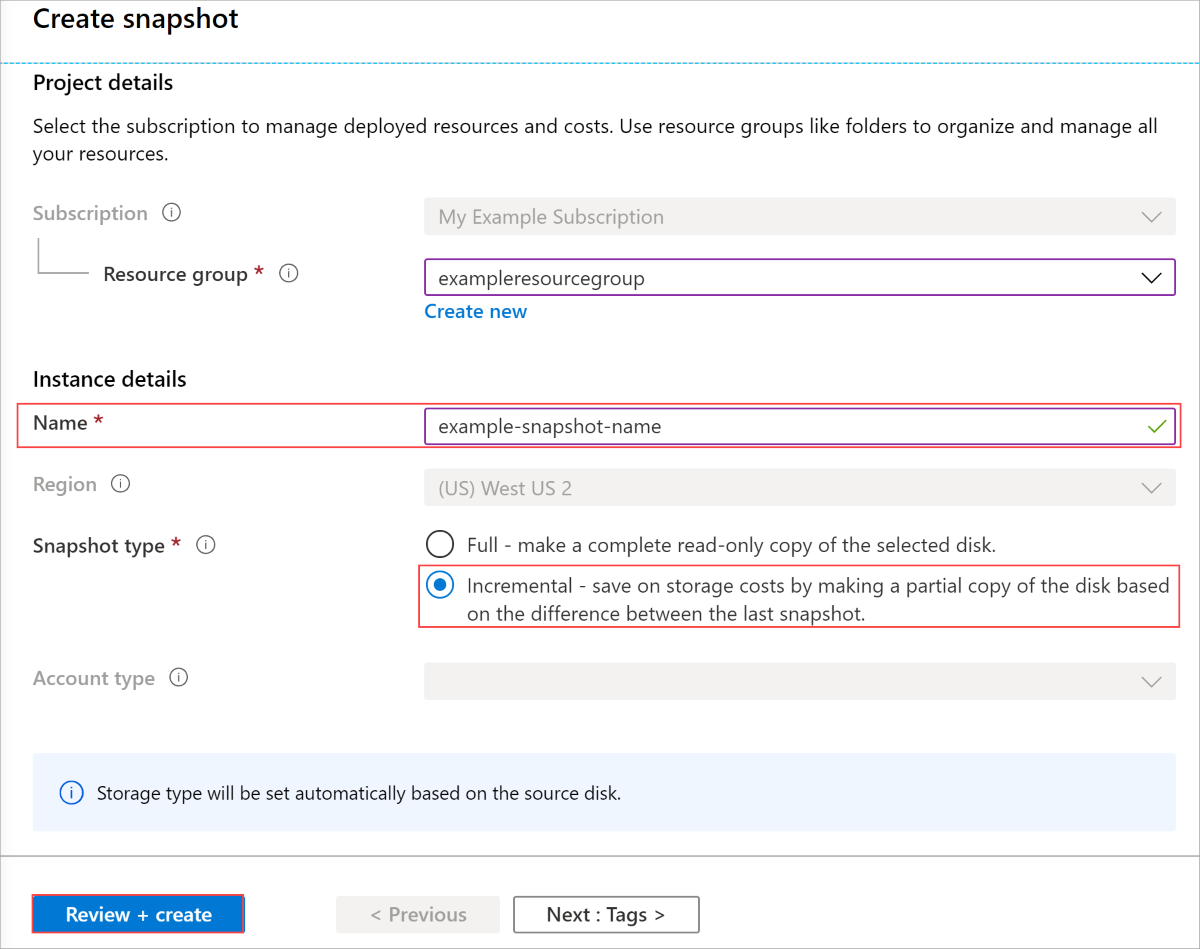Viewport: 1200px width, 949px height.
Task: Click the Resource group info icon
Action: [x=289, y=274]
